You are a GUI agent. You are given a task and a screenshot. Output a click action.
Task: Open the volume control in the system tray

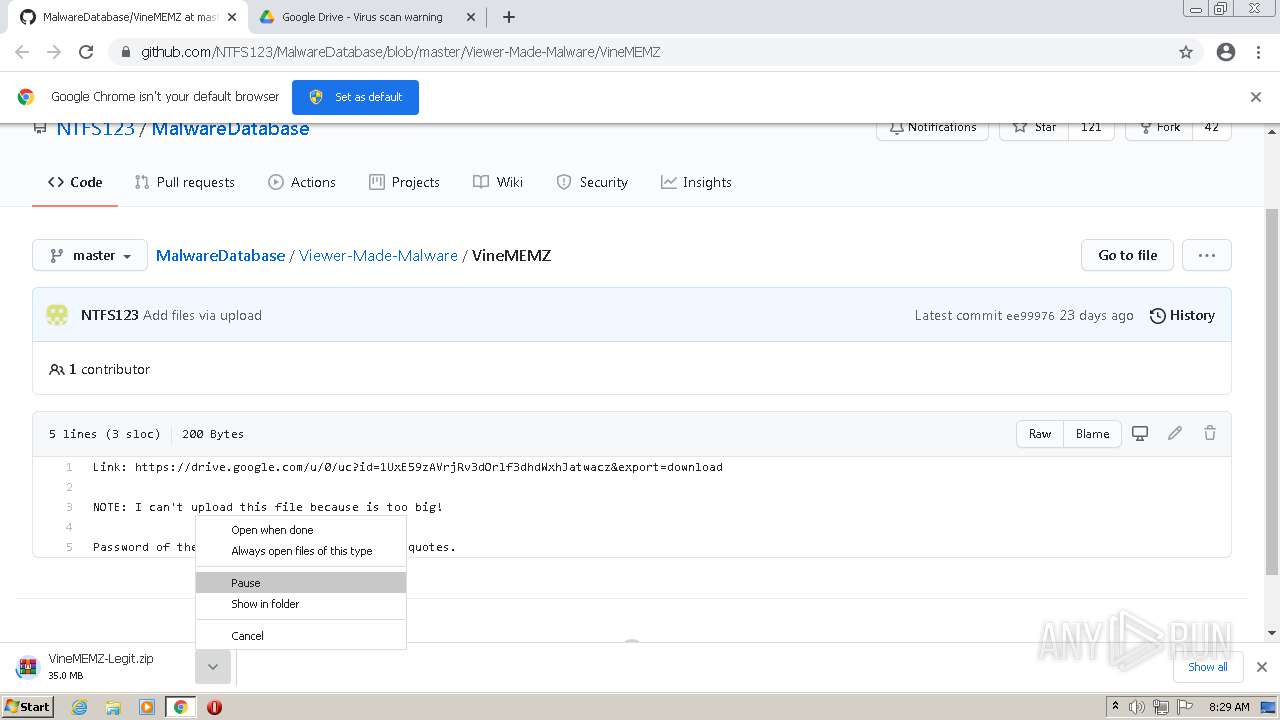pyautogui.click(x=1138, y=707)
